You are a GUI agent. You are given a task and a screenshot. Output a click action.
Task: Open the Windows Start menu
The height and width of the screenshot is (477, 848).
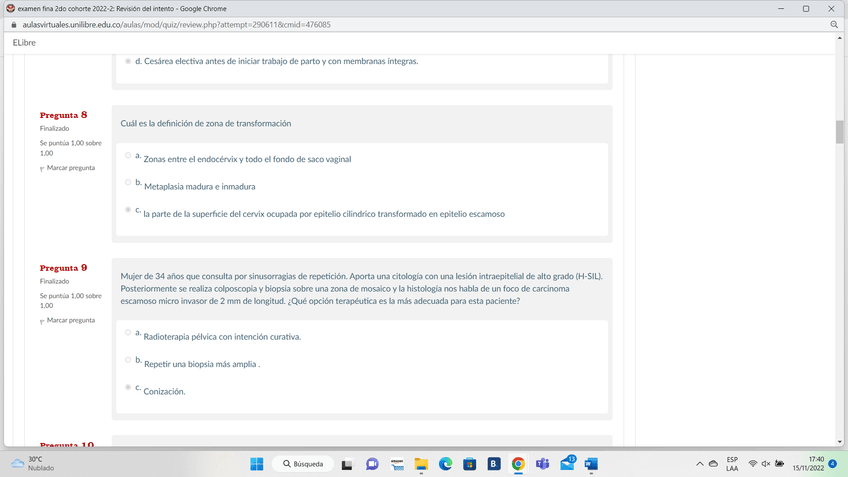click(257, 464)
